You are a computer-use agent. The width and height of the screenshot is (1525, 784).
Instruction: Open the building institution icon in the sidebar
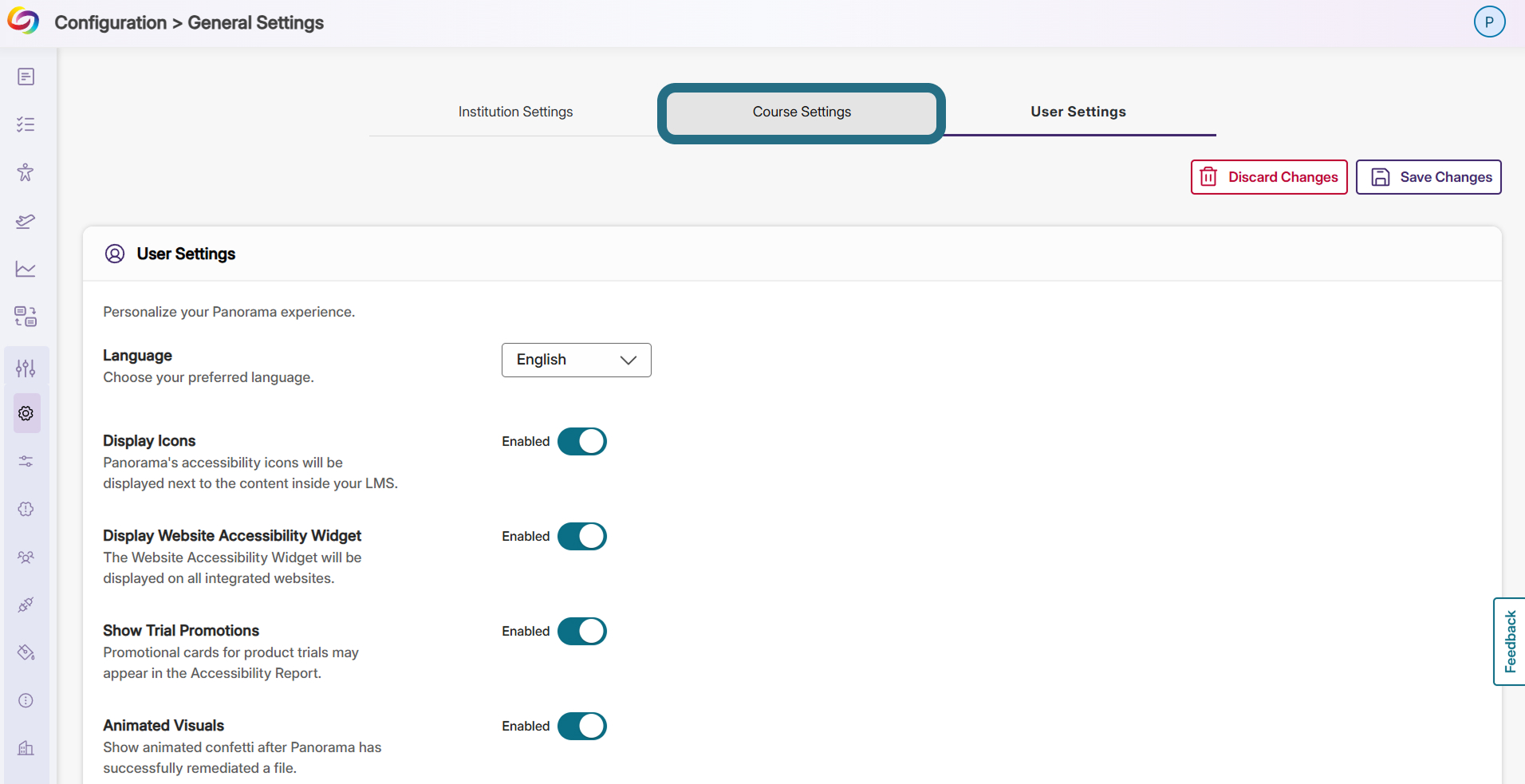pos(26,748)
